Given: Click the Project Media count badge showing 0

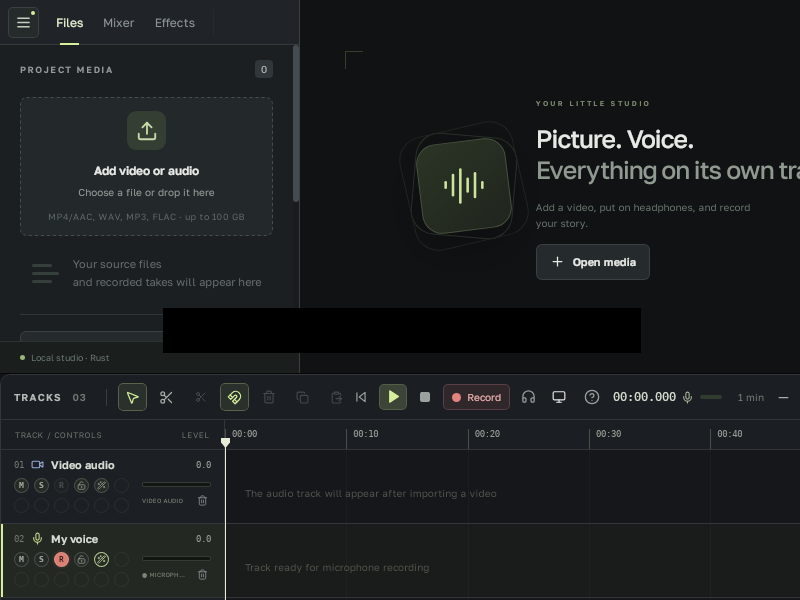Looking at the screenshot, I should 264,69.
